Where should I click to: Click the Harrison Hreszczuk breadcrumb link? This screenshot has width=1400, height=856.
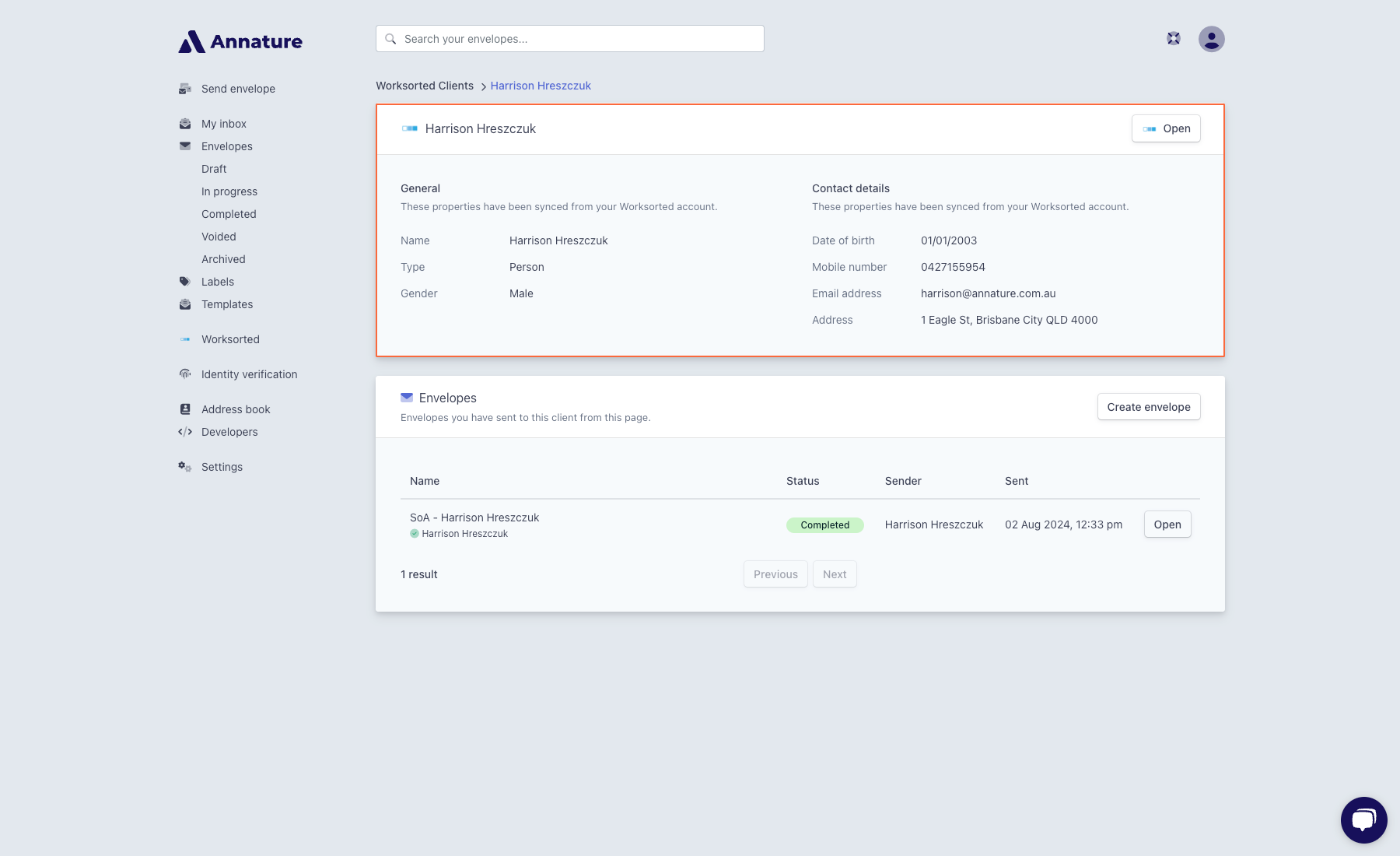coord(541,86)
